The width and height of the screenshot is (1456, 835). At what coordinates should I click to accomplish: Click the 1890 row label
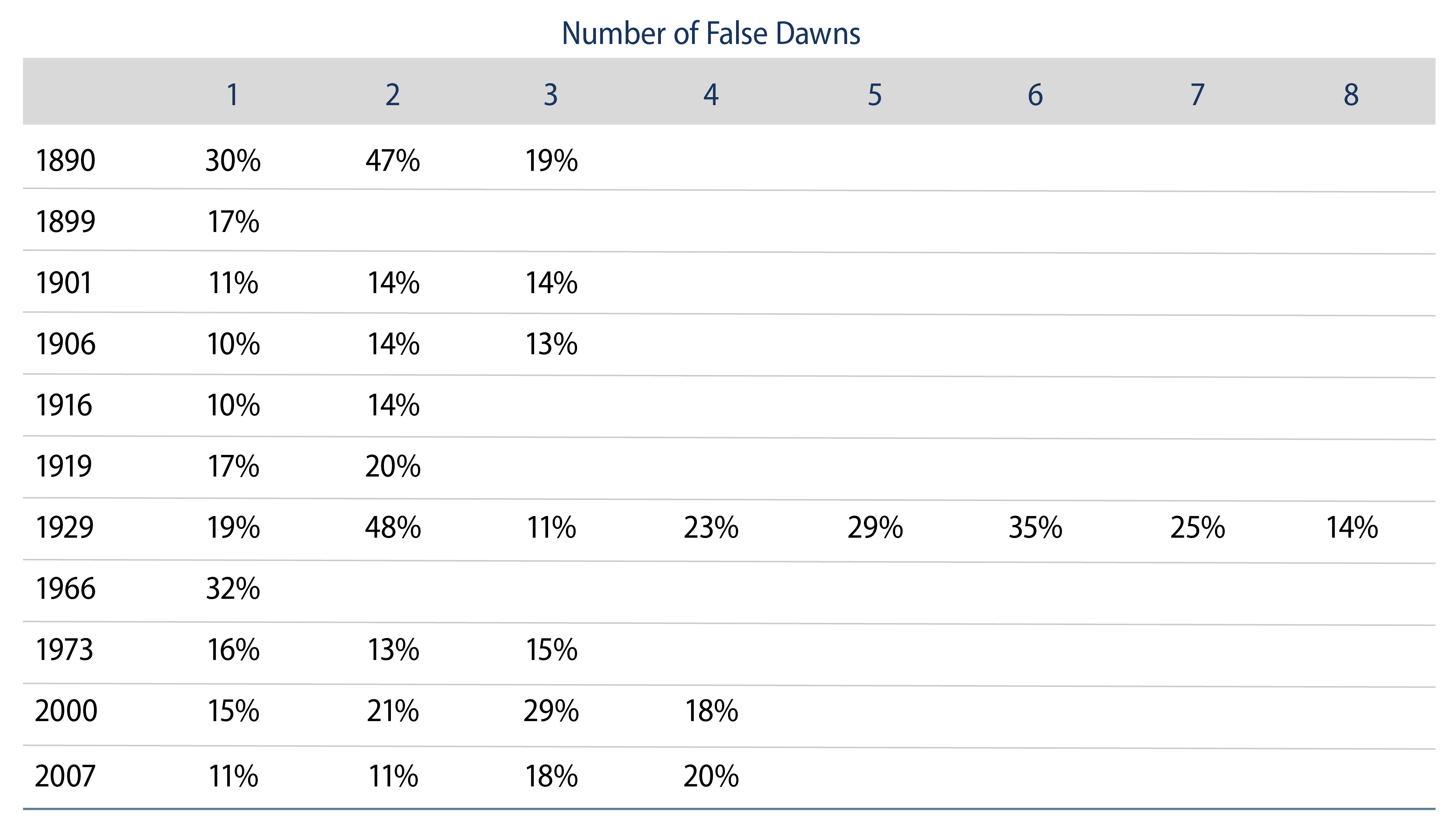pyautogui.click(x=65, y=161)
